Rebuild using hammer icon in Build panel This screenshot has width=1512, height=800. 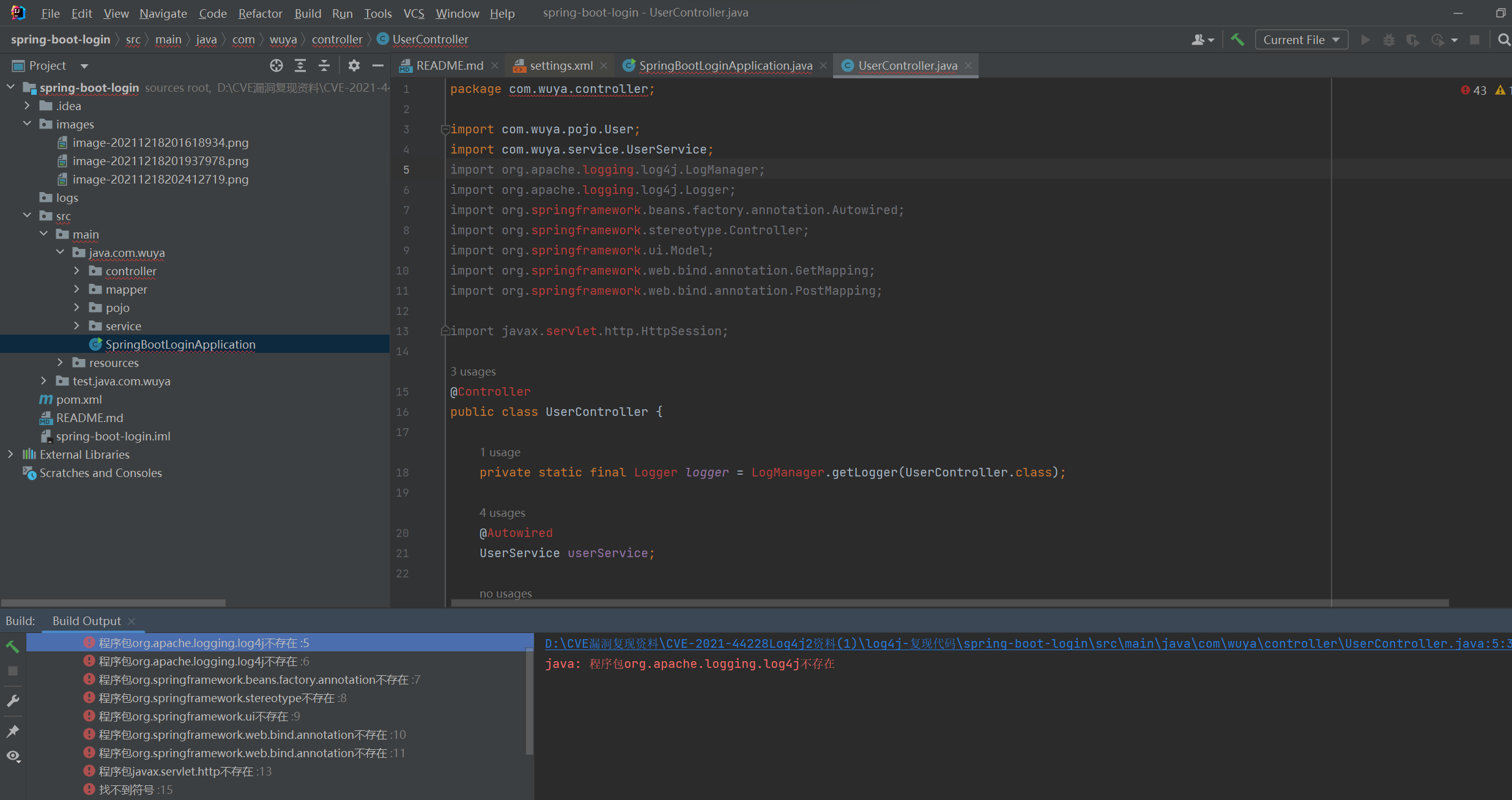[x=12, y=647]
